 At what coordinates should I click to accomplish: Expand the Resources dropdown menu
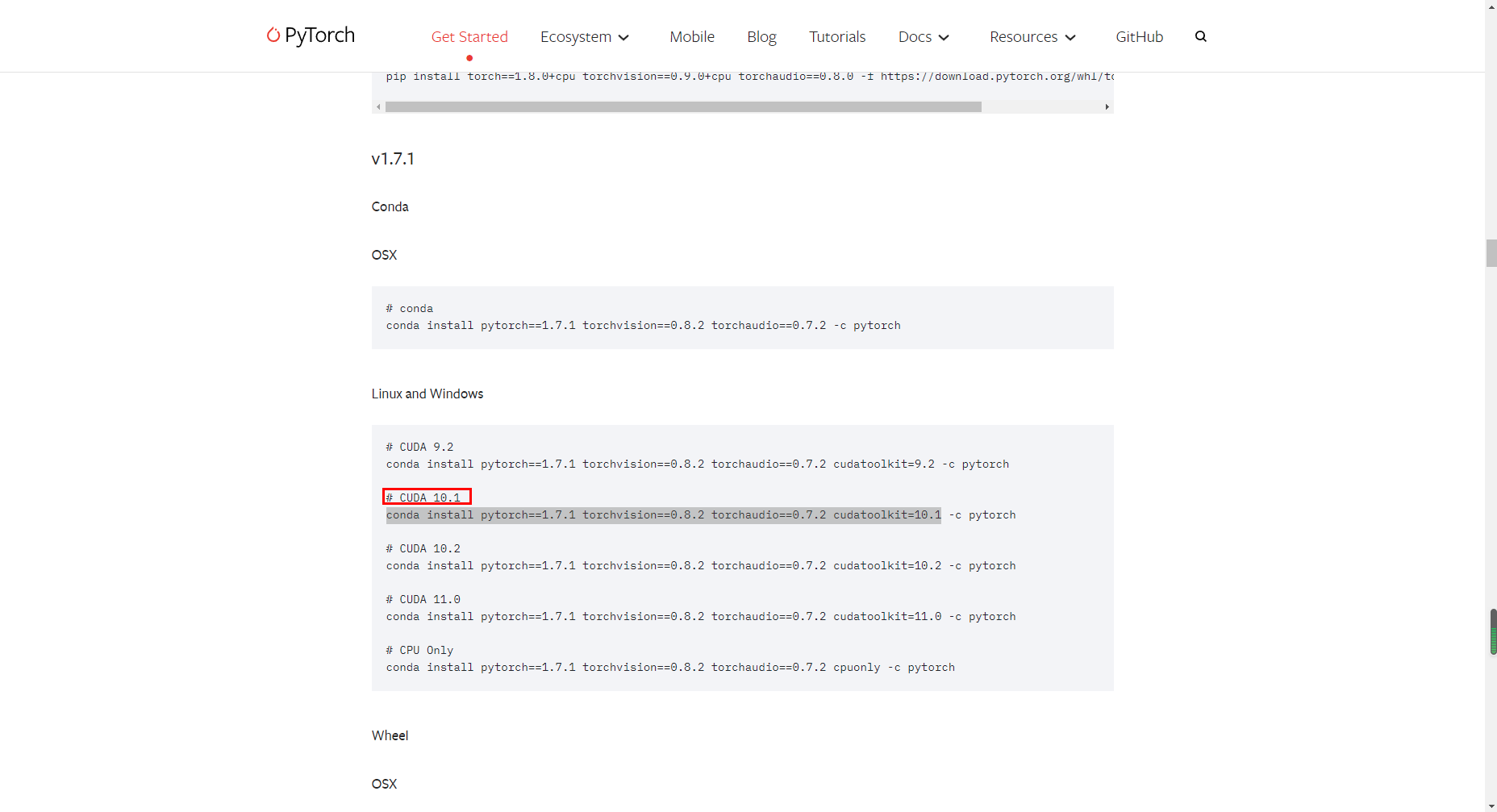click(1033, 36)
